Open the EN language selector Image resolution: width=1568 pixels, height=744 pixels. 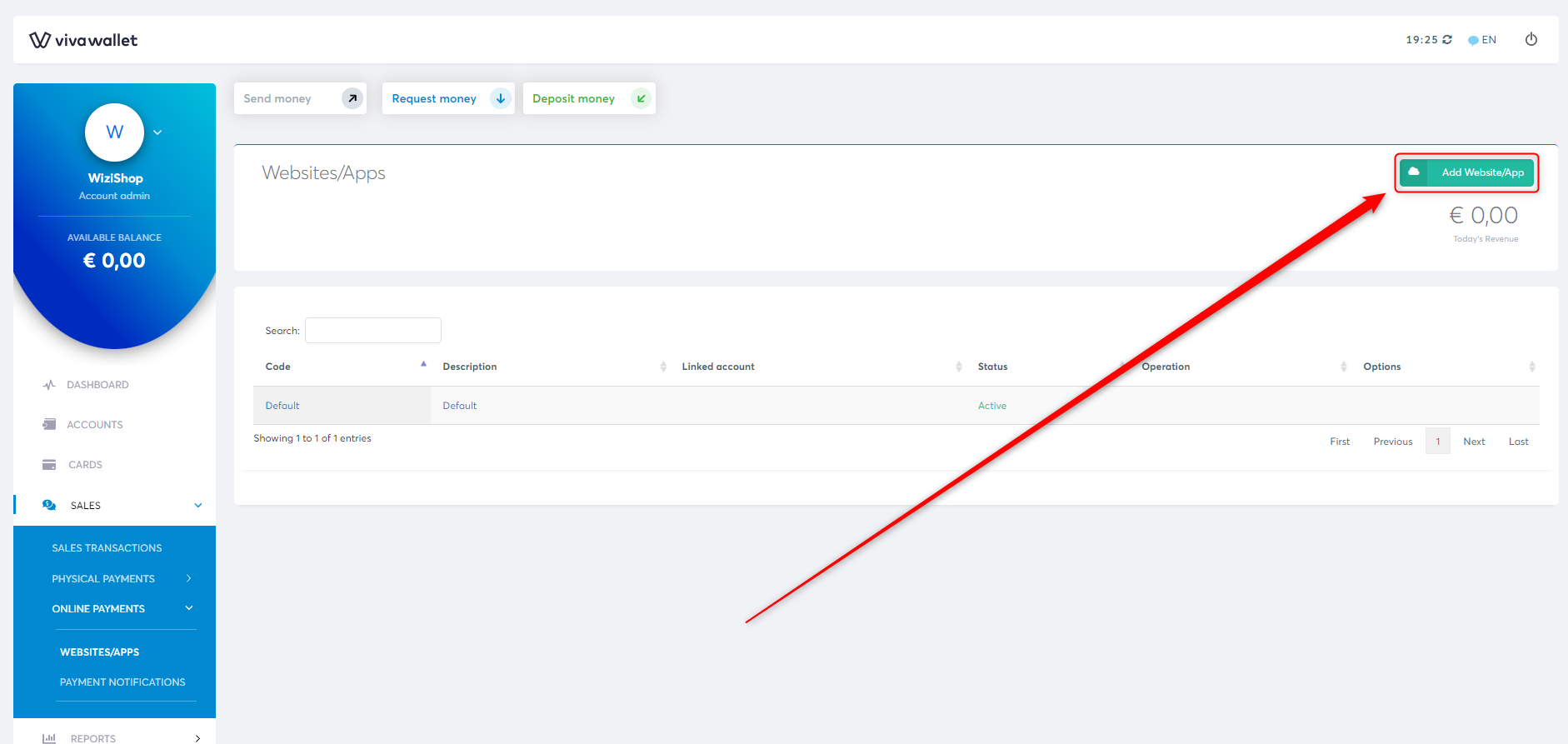pos(1482,40)
